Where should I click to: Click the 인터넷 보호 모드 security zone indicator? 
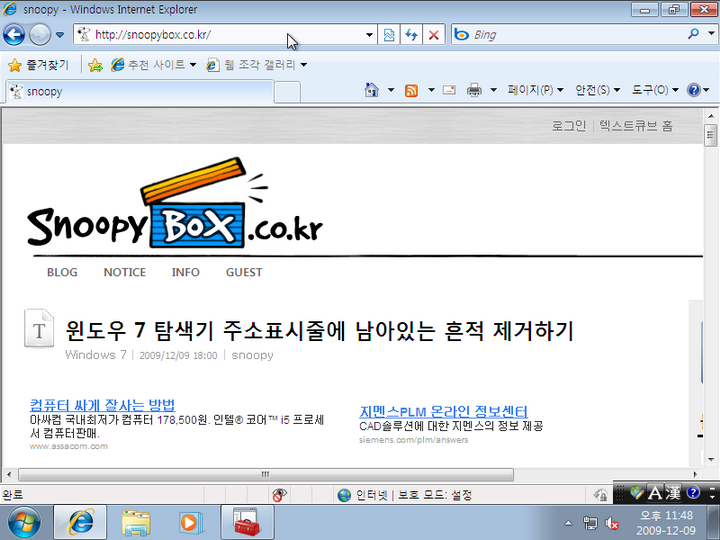point(405,495)
